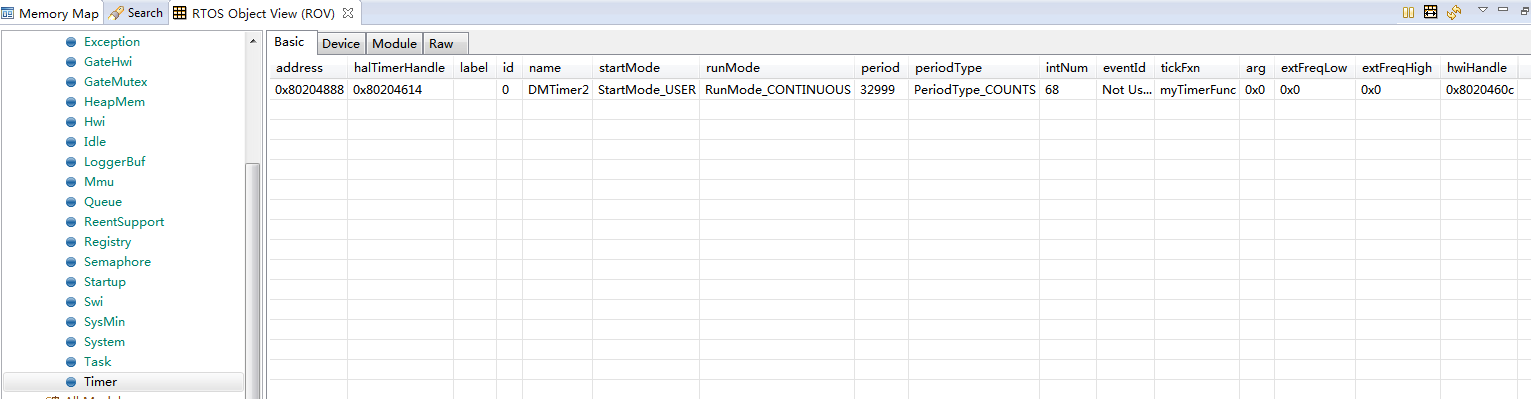
Task: Click the Search tab flashlight icon
Action: click(116, 13)
